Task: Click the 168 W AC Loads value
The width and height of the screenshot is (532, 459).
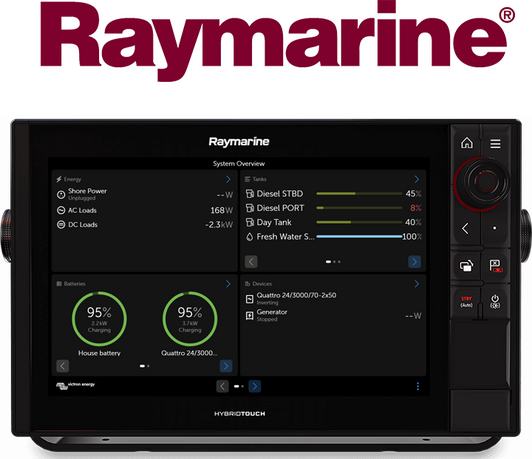Action: click(x=222, y=210)
